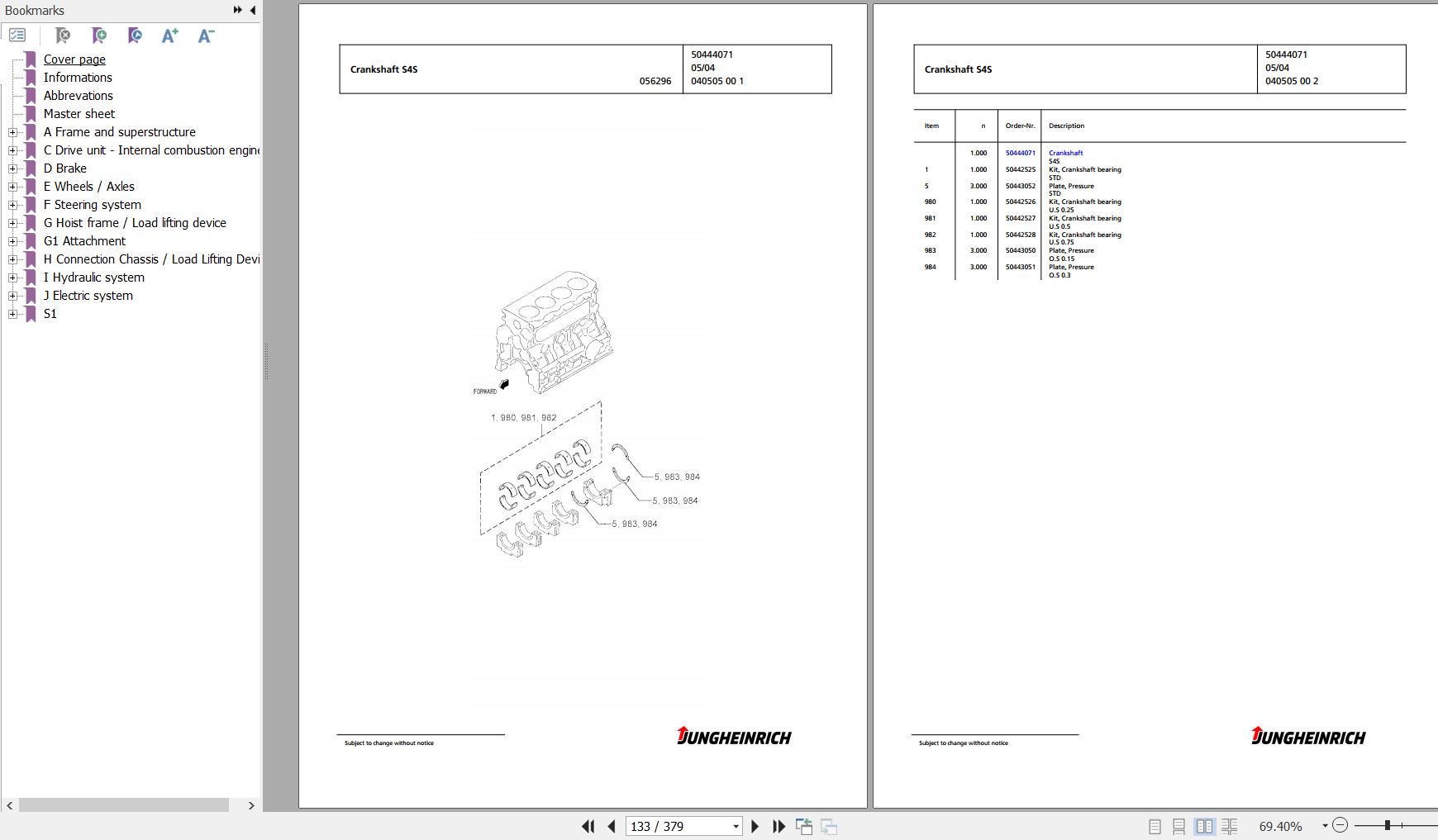
Task: Select the F Steering system bookmark
Action: tap(93, 205)
